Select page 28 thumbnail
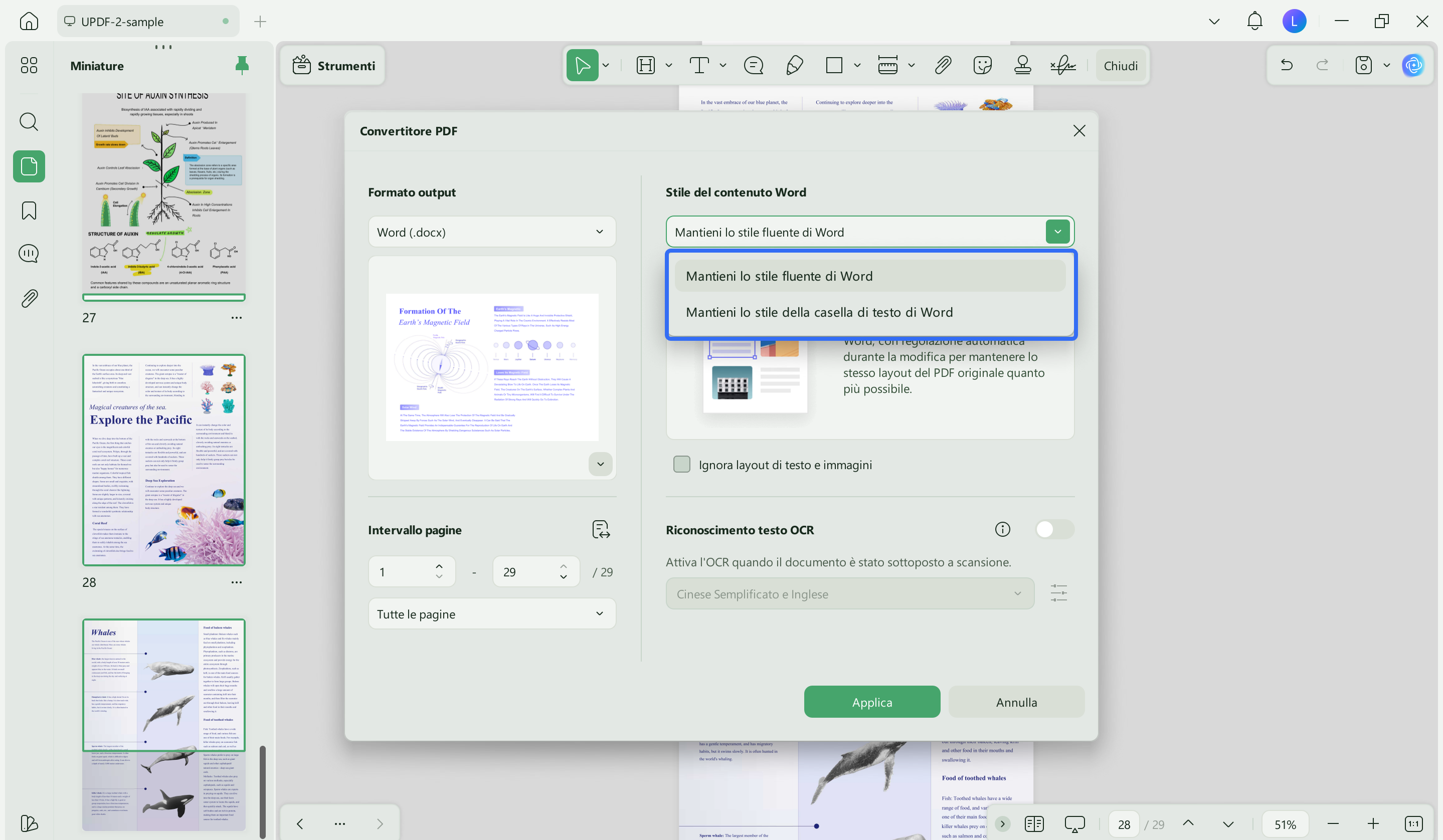This screenshot has height=840, width=1443. [x=164, y=460]
